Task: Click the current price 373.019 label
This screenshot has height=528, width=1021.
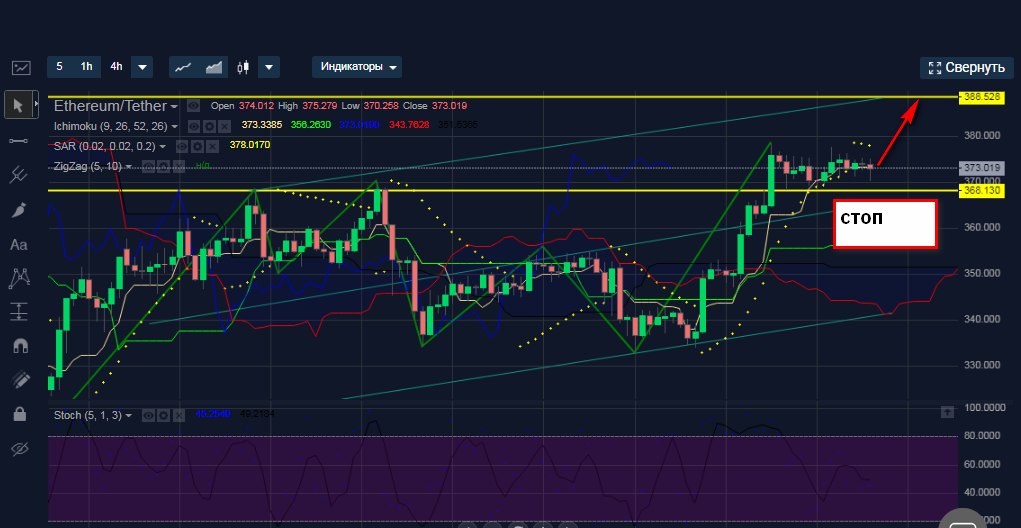Action: [982, 167]
